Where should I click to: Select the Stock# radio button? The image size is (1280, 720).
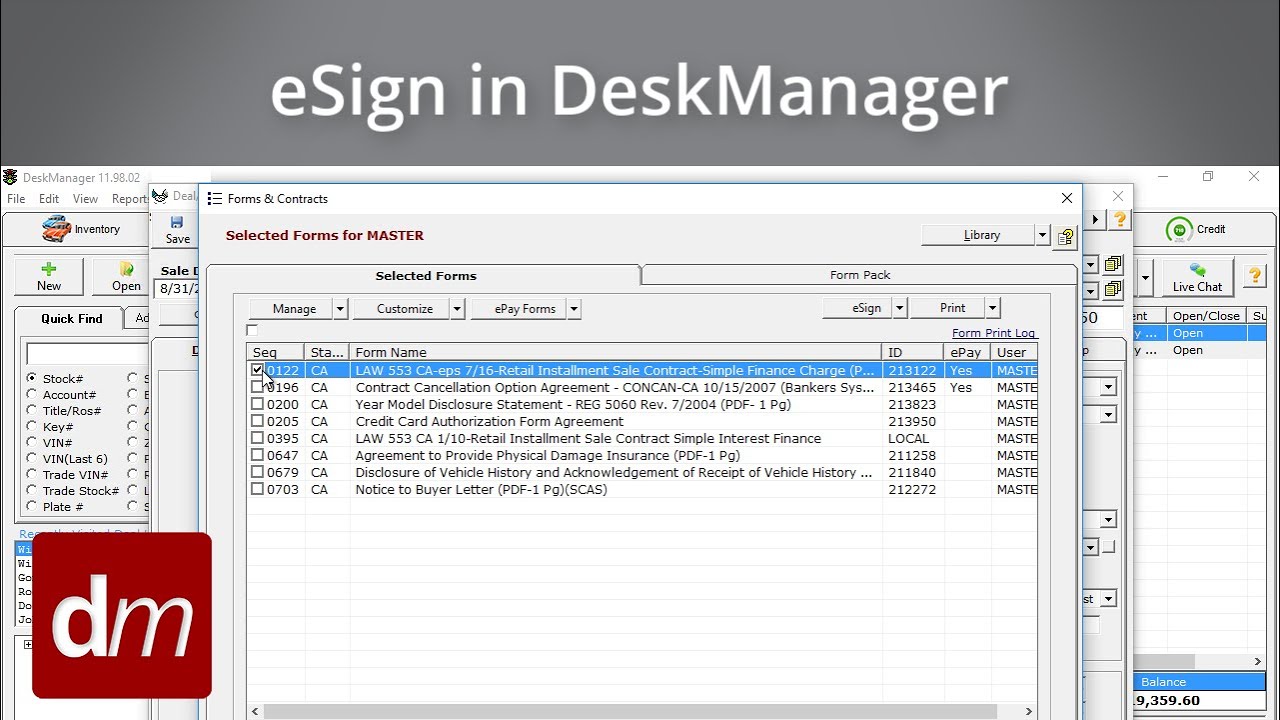tap(32, 378)
